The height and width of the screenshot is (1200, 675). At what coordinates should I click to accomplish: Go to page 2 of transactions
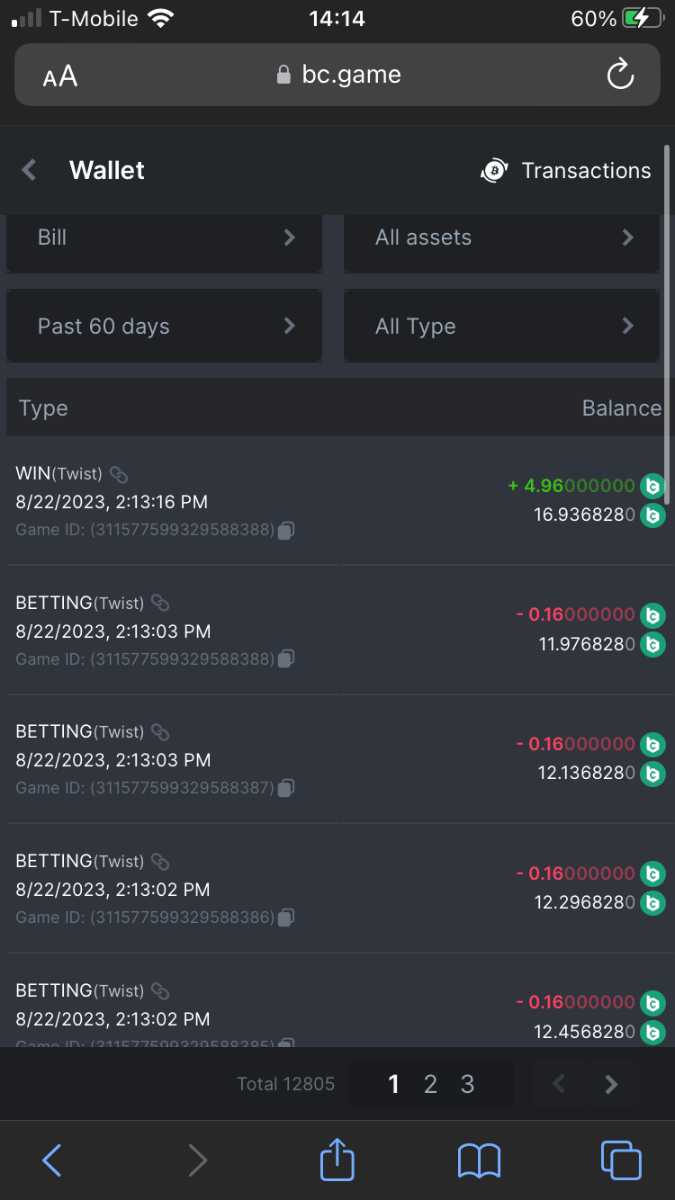430,1084
